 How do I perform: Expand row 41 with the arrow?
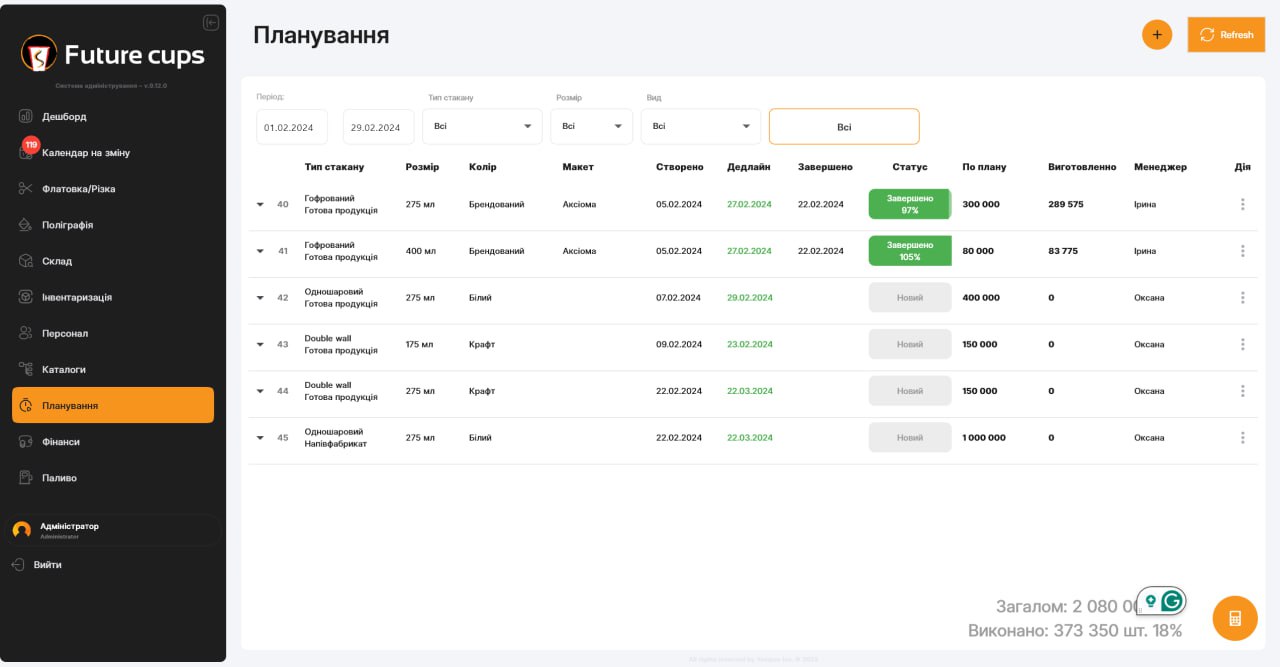[x=260, y=251]
